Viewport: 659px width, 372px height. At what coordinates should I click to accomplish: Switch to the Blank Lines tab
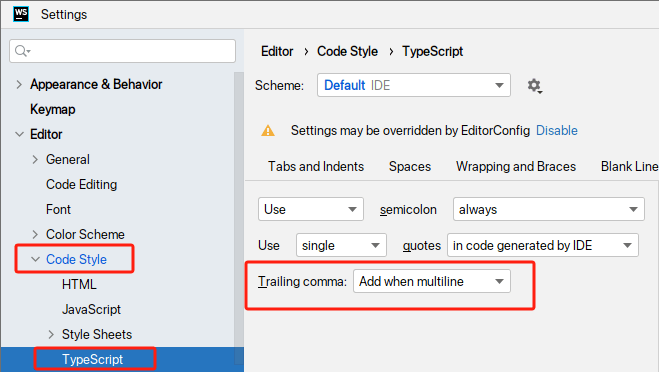tap(630, 166)
